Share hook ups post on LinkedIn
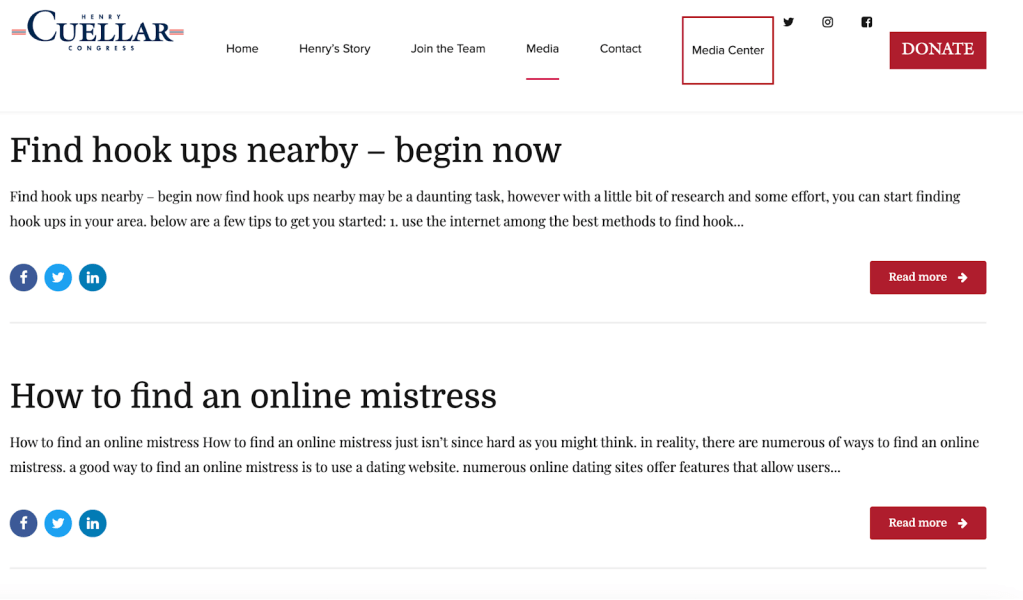Screen dimensions: 1023x600 coord(93,278)
